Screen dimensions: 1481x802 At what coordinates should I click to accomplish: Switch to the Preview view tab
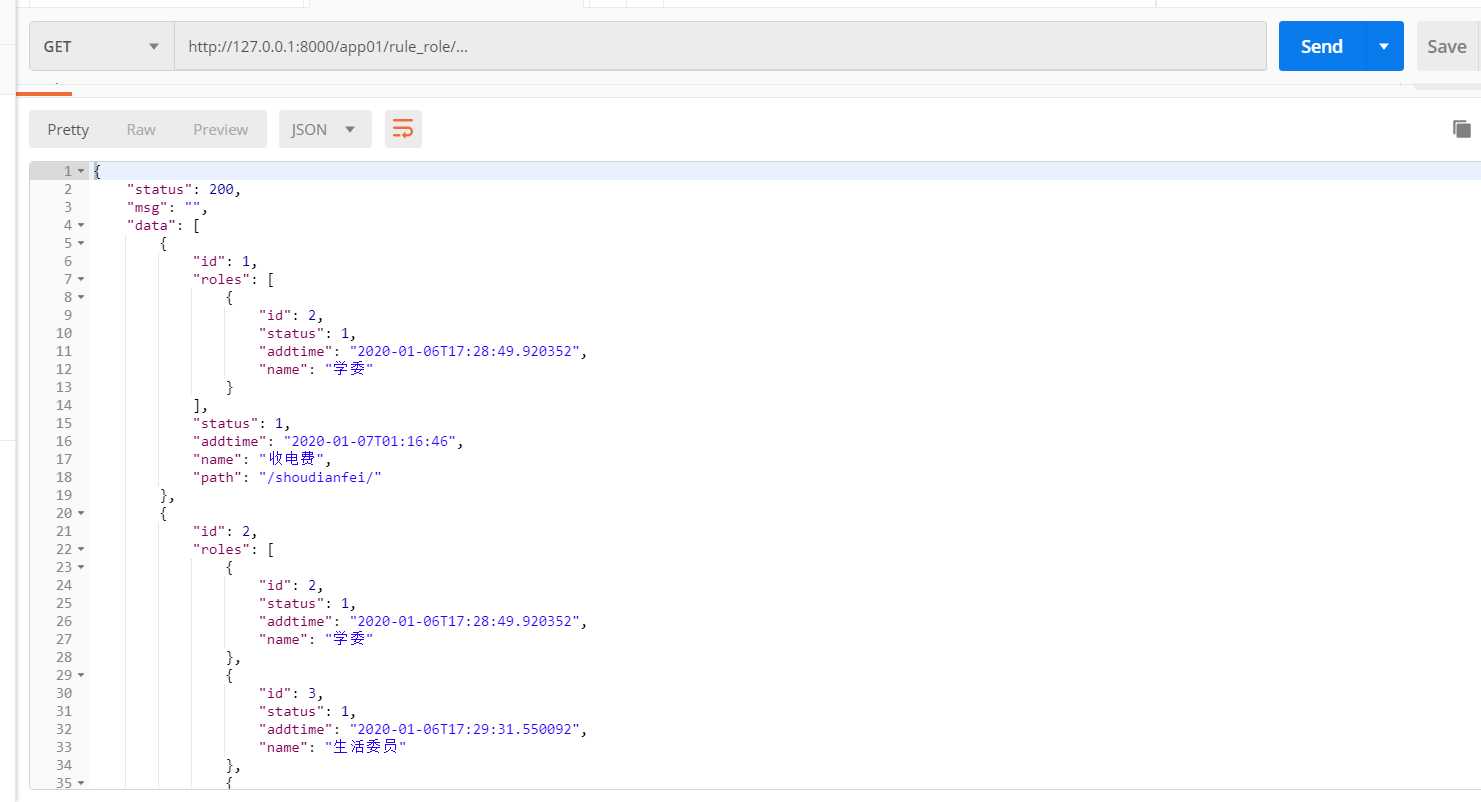[221, 129]
